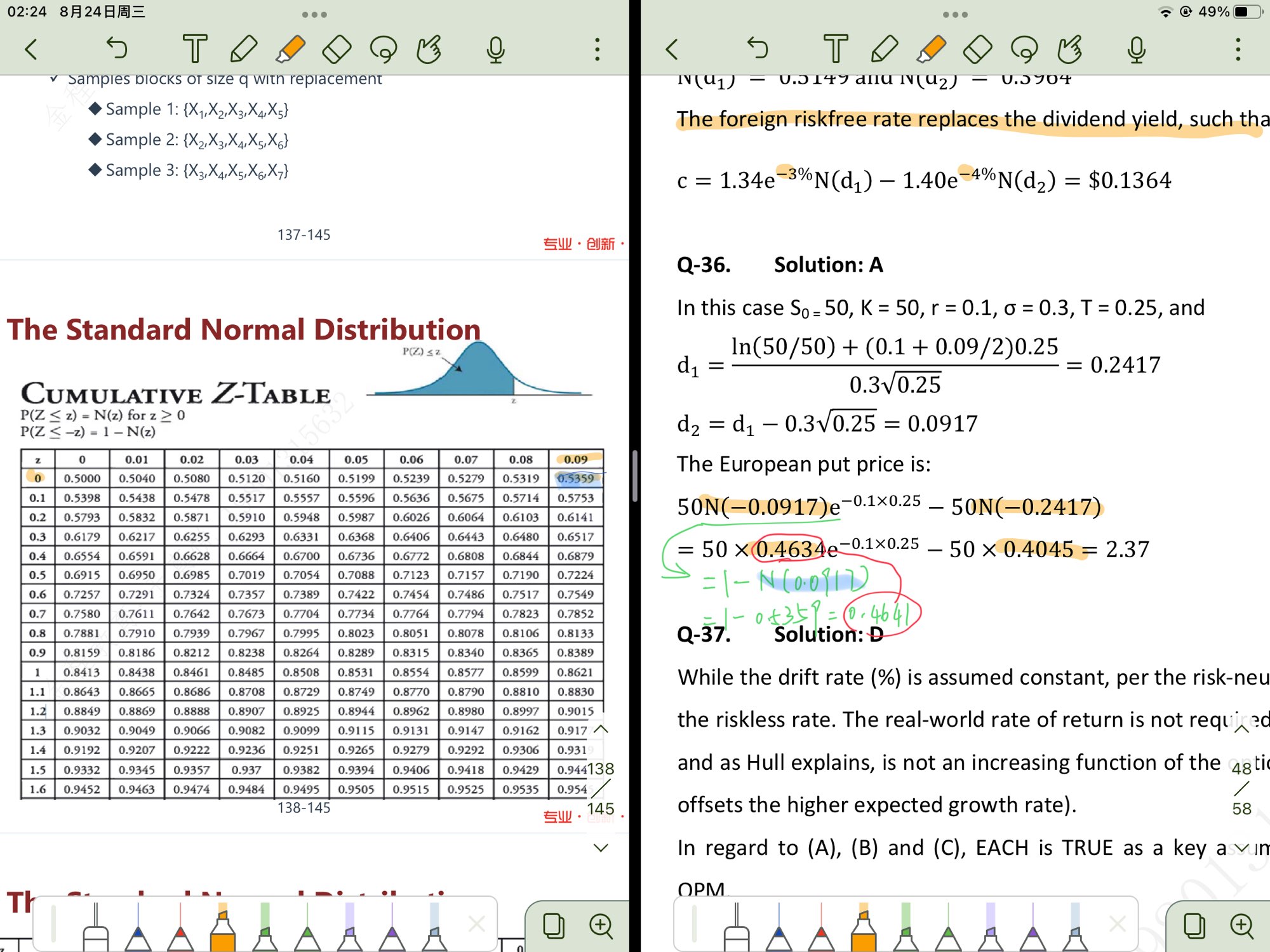Image resolution: width=1270 pixels, height=952 pixels.
Task: Select the Pen tool in right pane
Action: (x=885, y=49)
